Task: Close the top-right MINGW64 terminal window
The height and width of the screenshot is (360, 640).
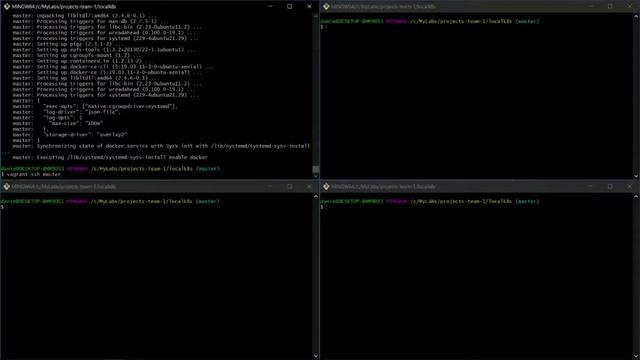Action: tap(629, 7)
